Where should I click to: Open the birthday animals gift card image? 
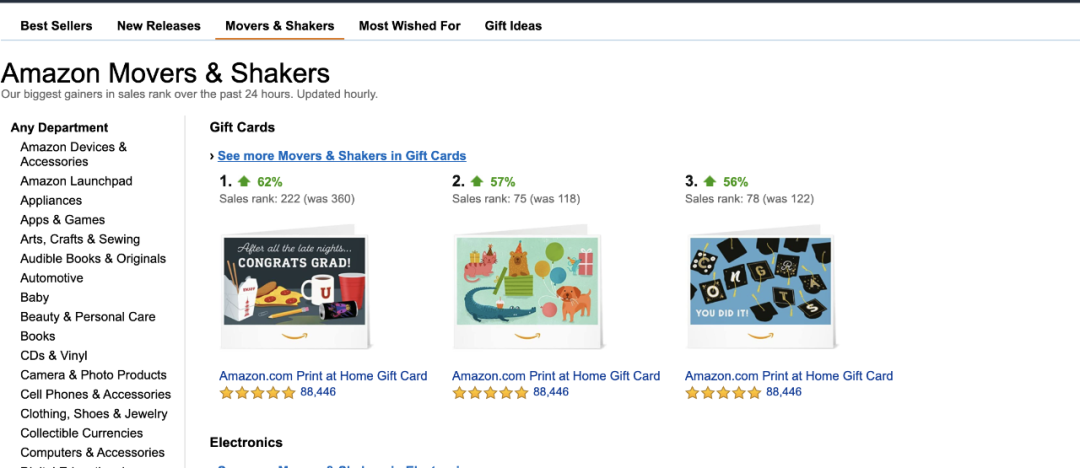tap(526, 285)
